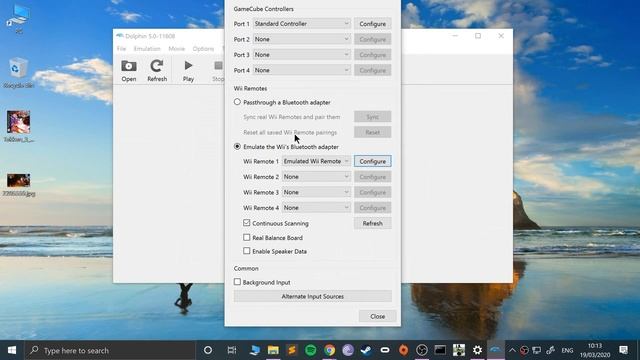The height and width of the screenshot is (360, 640).
Task: Open a game file with the Open toolbar icon
Action: pos(129,70)
